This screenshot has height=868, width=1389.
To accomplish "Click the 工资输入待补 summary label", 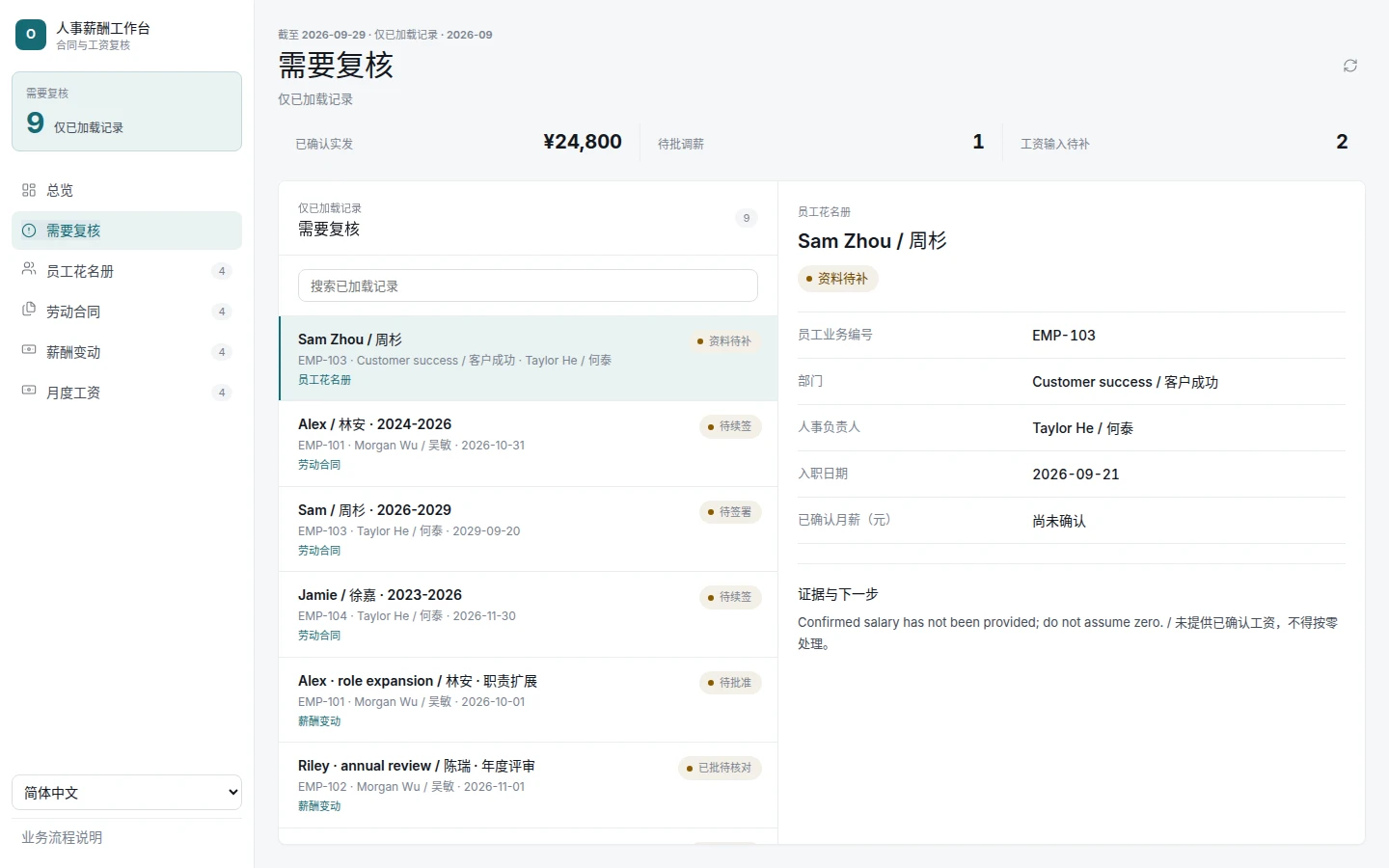I will (1055, 144).
